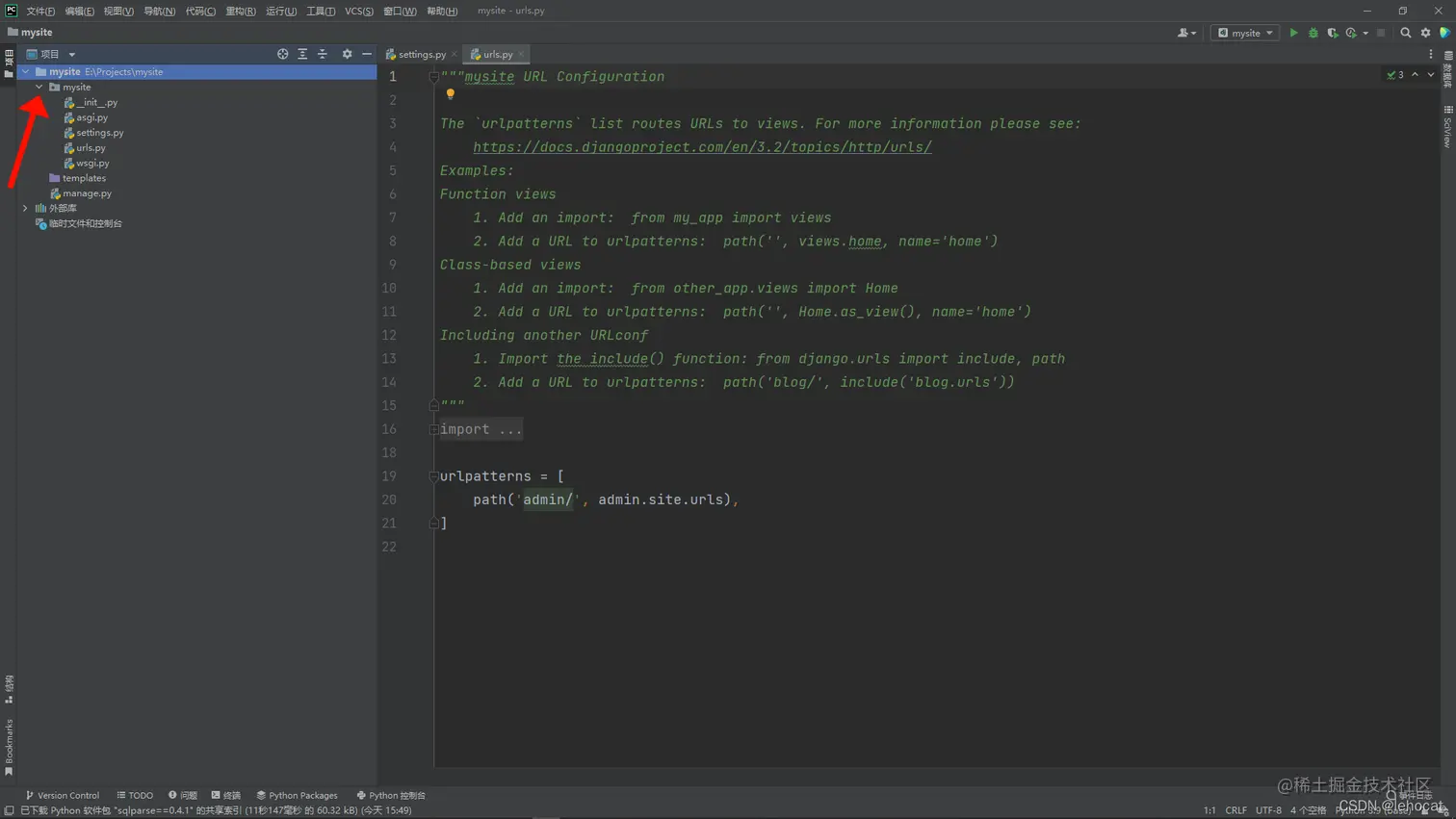Open the profiler run options arrow

pyautogui.click(x=1365, y=33)
